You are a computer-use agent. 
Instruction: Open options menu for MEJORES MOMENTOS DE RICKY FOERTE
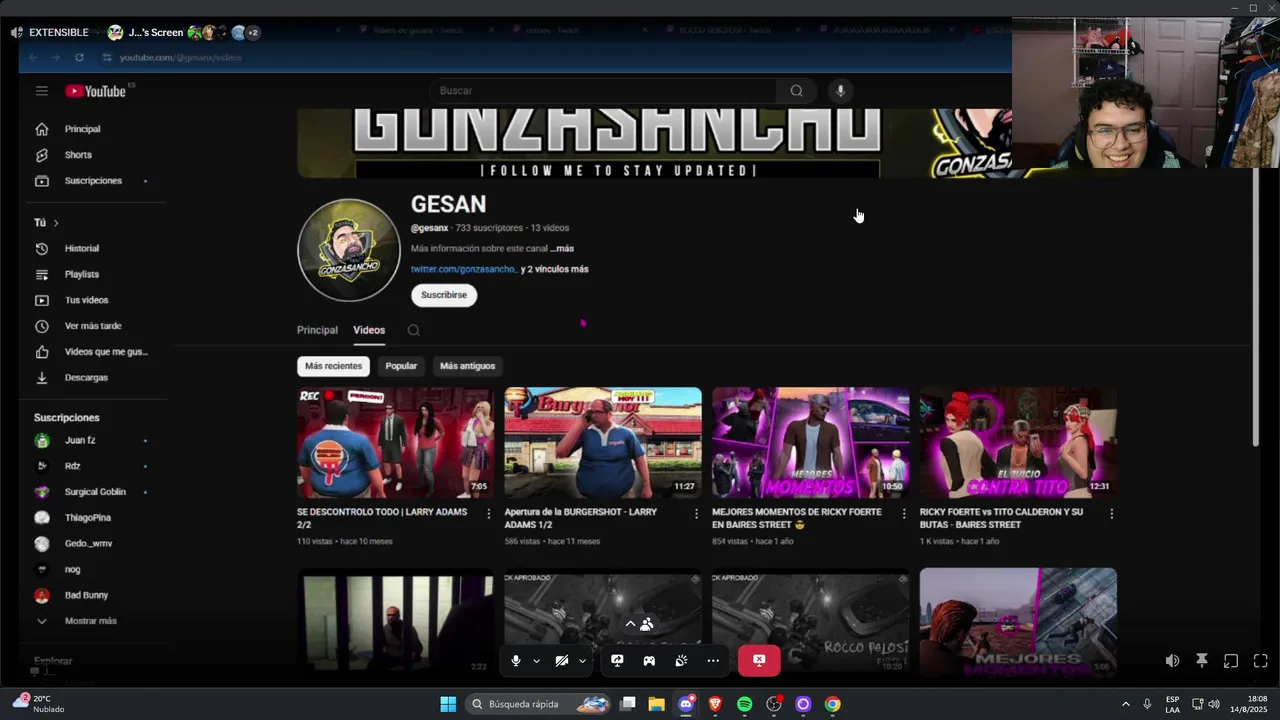[904, 514]
